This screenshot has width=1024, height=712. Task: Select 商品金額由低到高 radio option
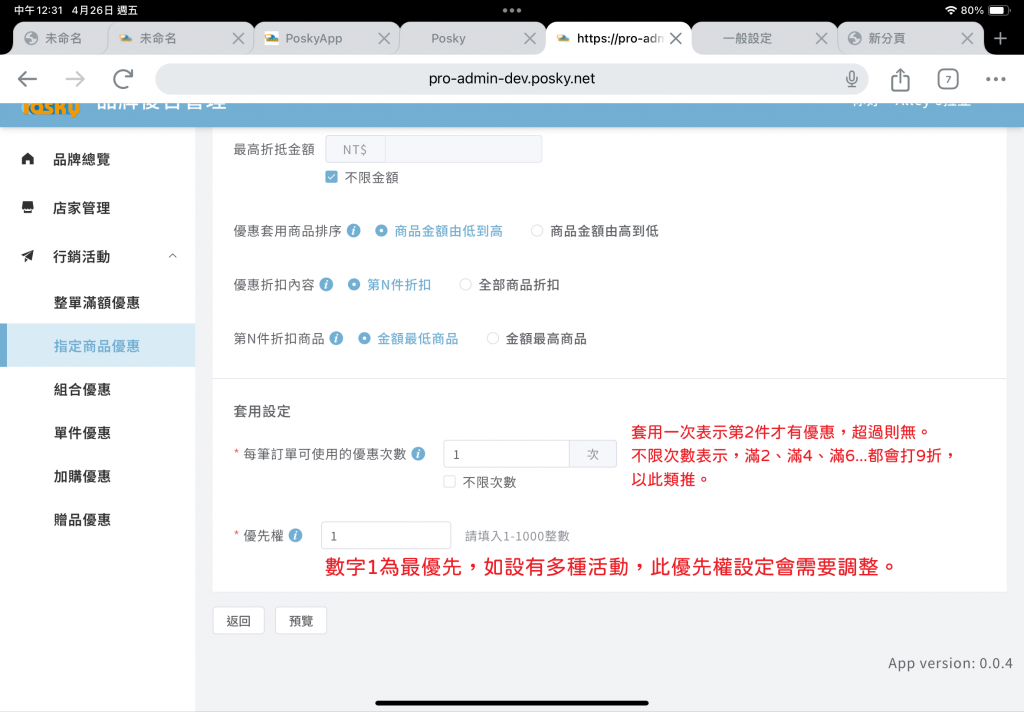point(381,231)
